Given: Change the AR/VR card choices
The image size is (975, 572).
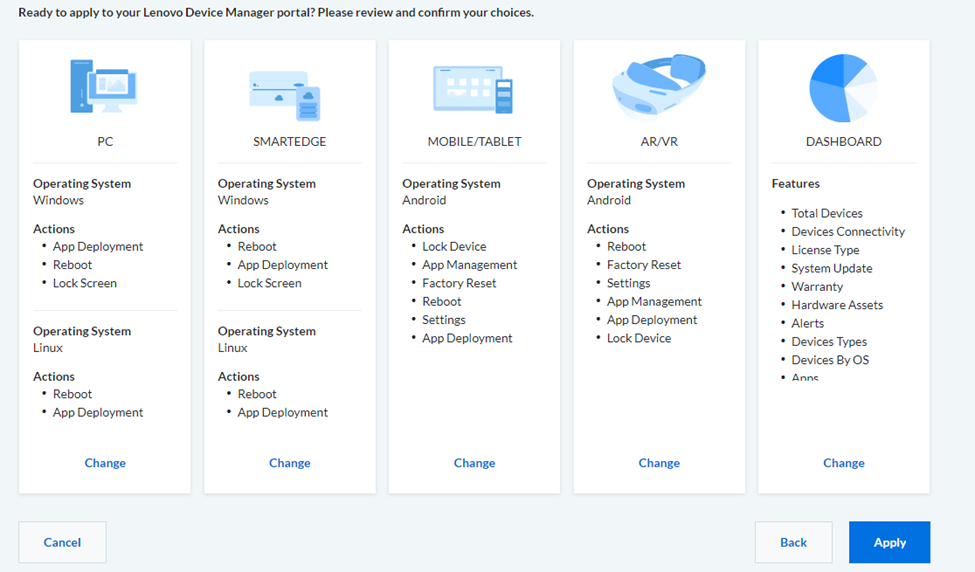Looking at the screenshot, I should 659,463.
